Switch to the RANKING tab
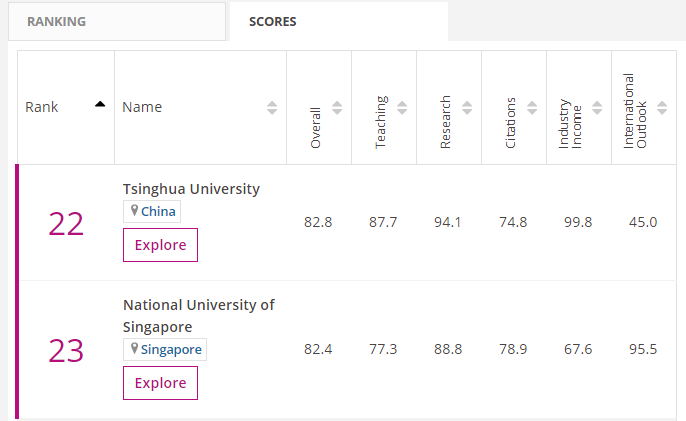This screenshot has height=421, width=686. pos(117,21)
